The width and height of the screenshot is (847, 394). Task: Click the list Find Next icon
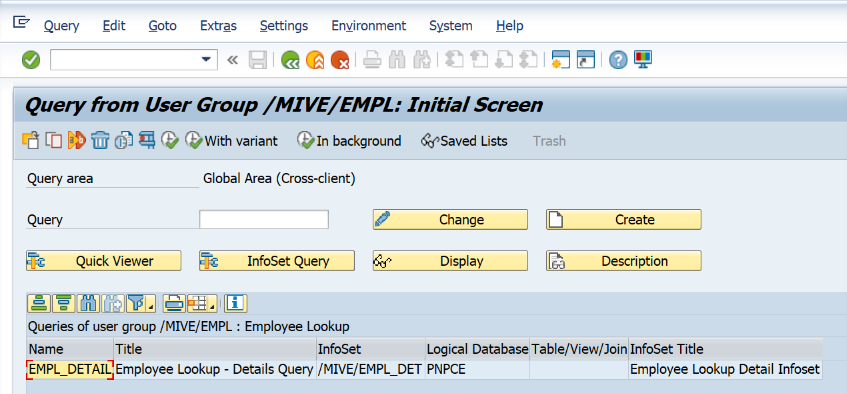pyautogui.click(x=113, y=303)
